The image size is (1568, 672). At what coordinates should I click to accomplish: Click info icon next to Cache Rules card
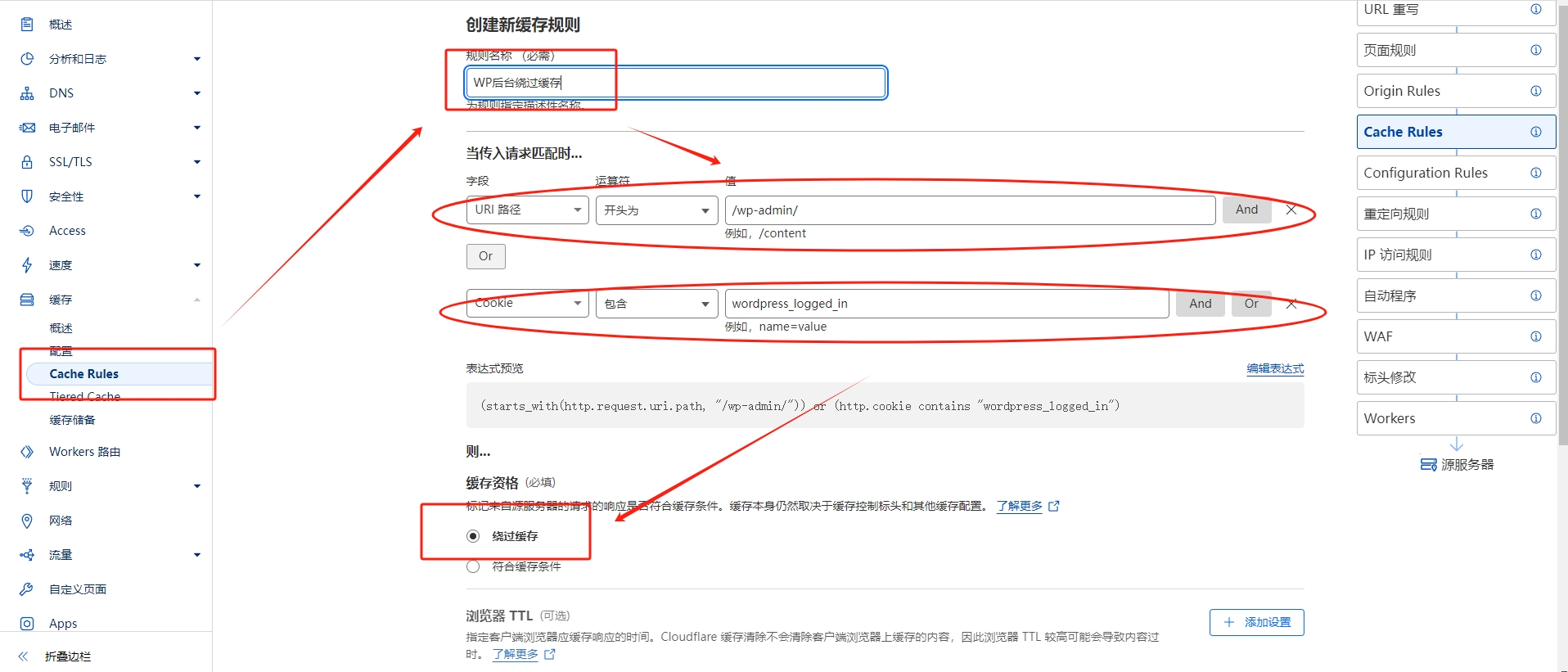pos(1536,132)
